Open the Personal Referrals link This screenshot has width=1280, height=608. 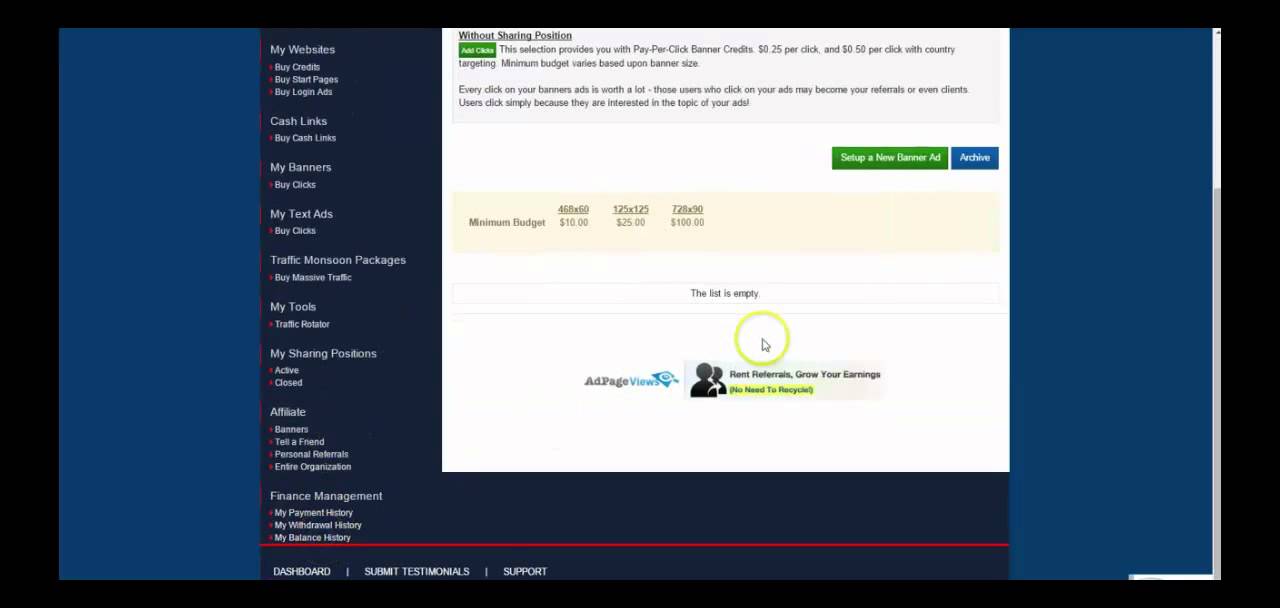point(311,454)
